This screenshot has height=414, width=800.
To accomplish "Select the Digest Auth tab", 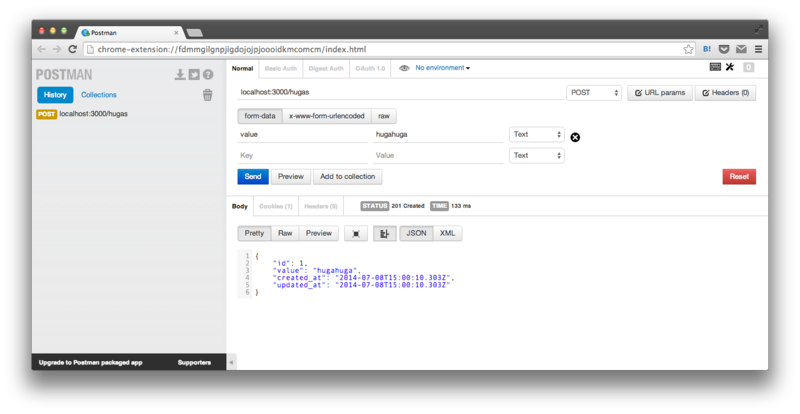I will (x=326, y=68).
